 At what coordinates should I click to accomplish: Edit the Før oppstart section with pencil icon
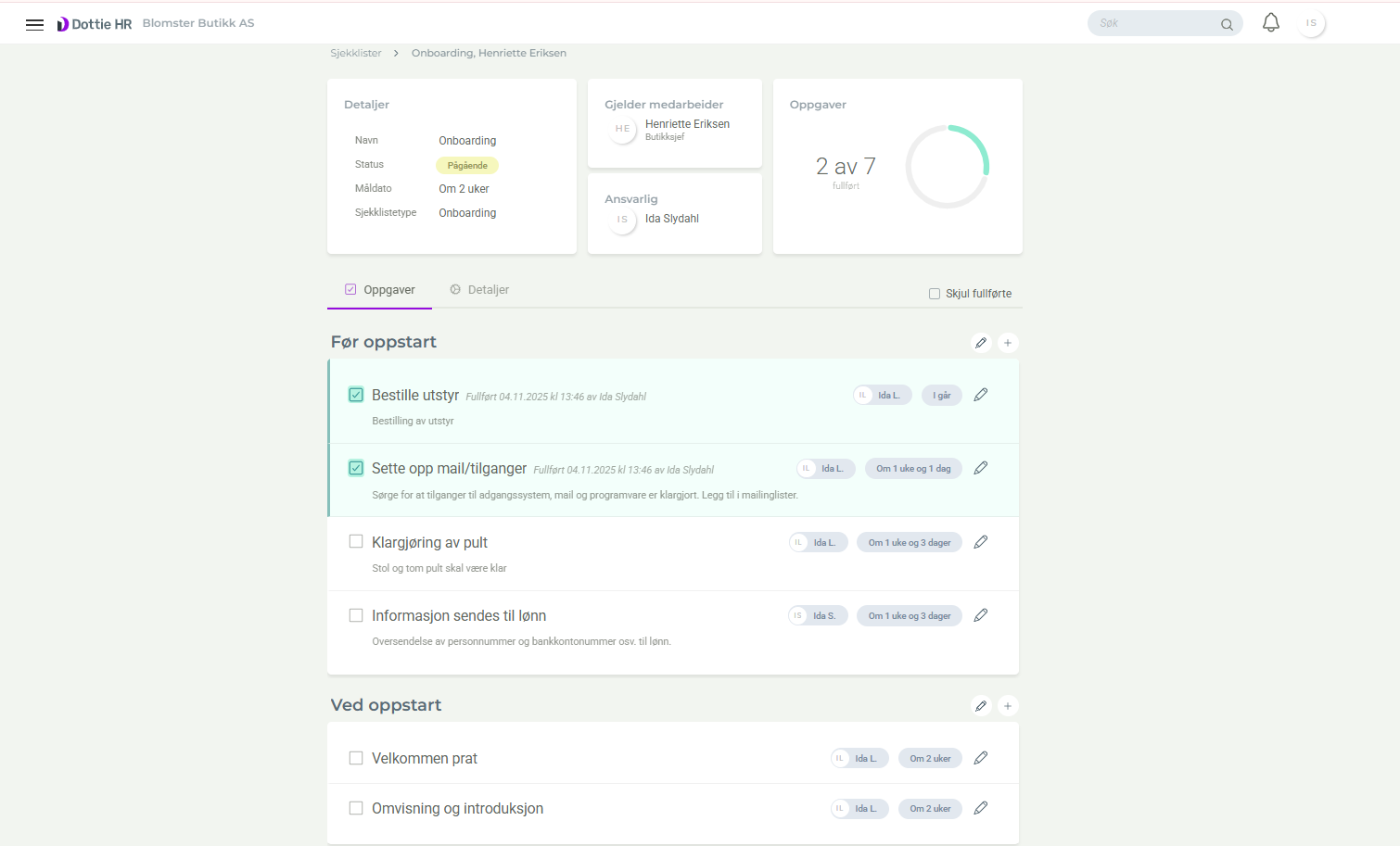click(x=981, y=342)
